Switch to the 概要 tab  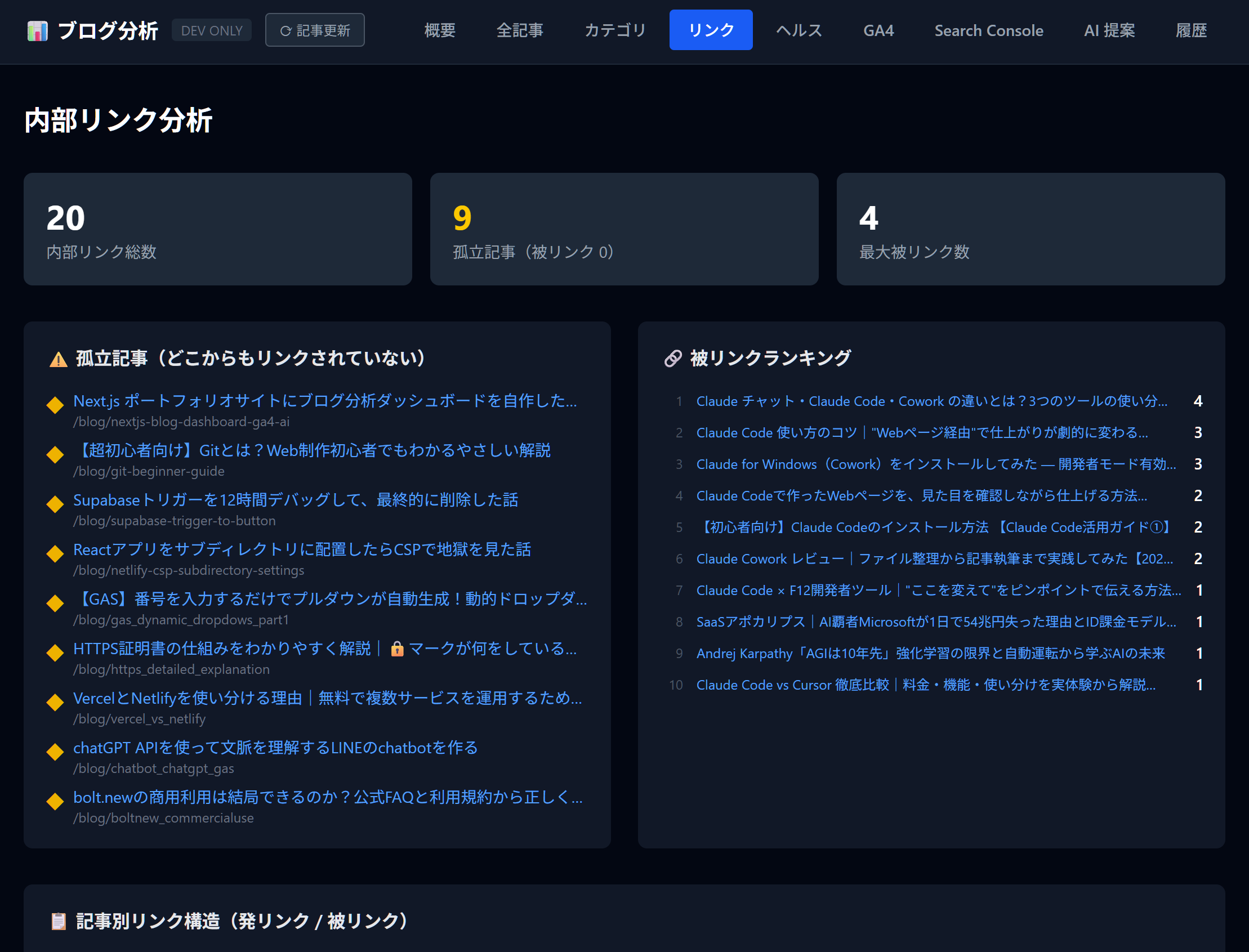click(x=440, y=30)
